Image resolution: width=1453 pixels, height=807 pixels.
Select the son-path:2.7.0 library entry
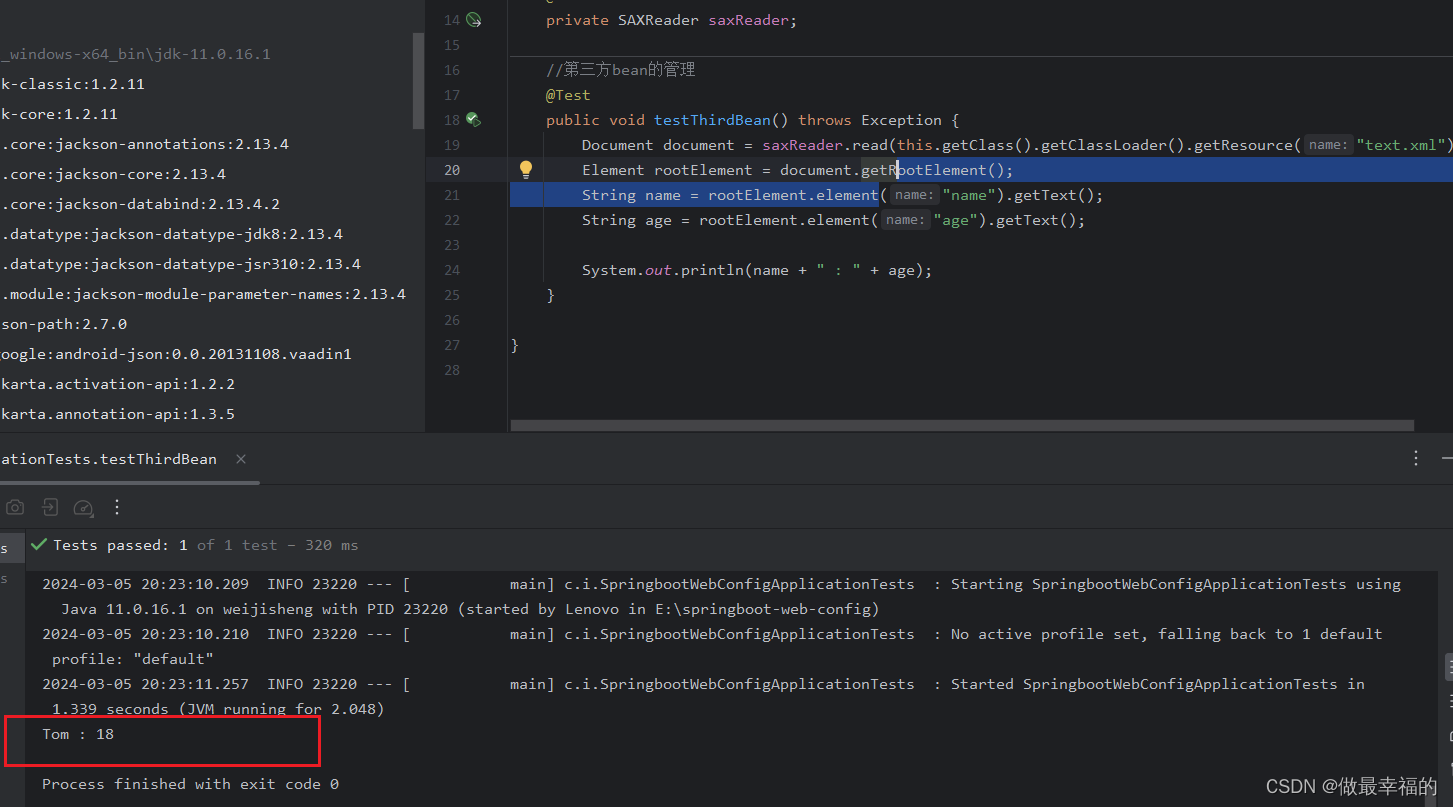click(64, 324)
